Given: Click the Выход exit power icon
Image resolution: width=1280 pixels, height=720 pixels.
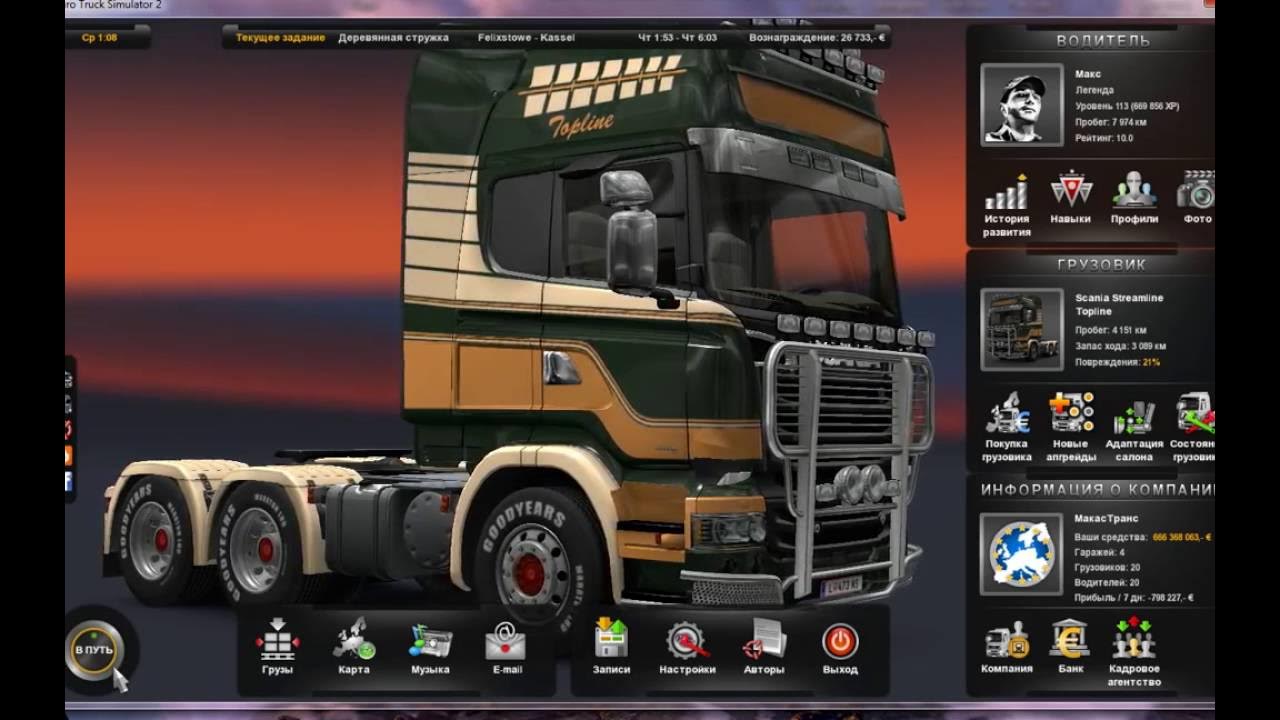Looking at the screenshot, I should tap(840, 640).
